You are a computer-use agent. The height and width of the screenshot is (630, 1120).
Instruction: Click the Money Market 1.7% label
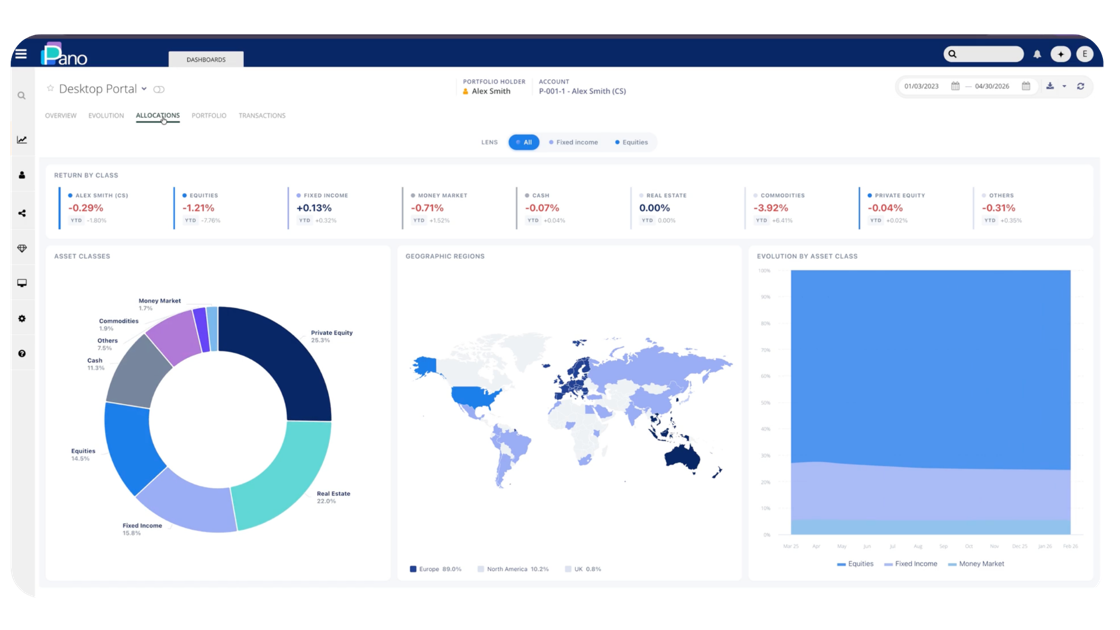pyautogui.click(x=159, y=304)
